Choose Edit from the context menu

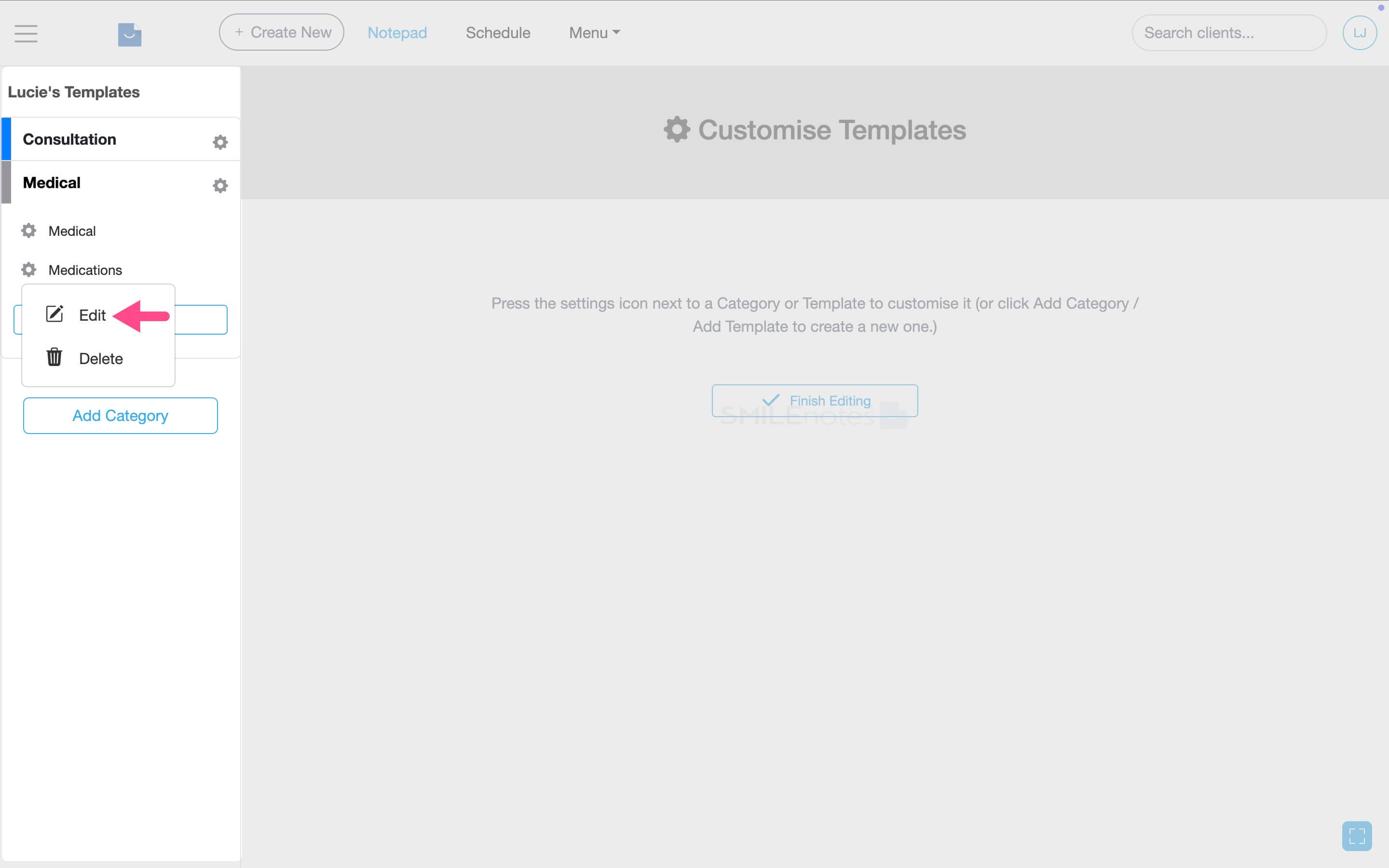point(93,314)
